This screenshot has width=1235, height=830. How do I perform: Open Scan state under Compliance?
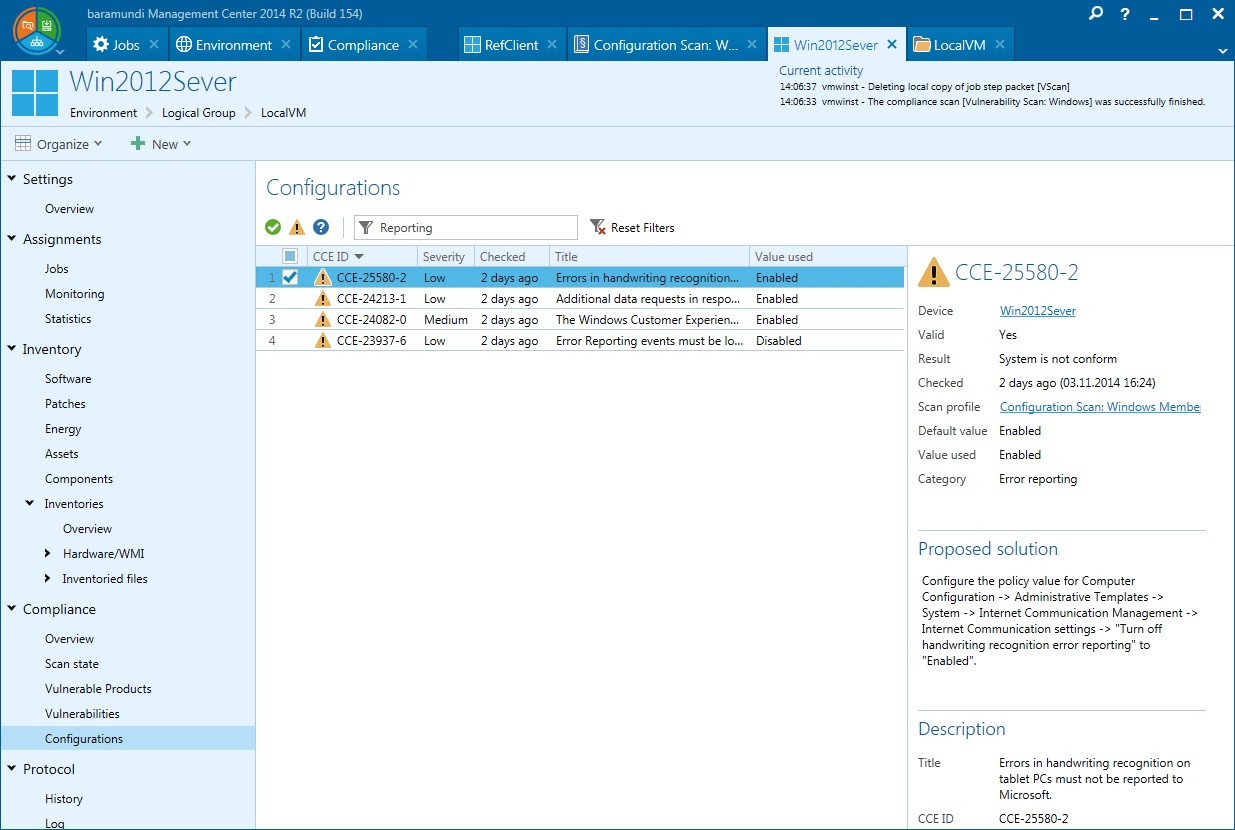point(72,664)
